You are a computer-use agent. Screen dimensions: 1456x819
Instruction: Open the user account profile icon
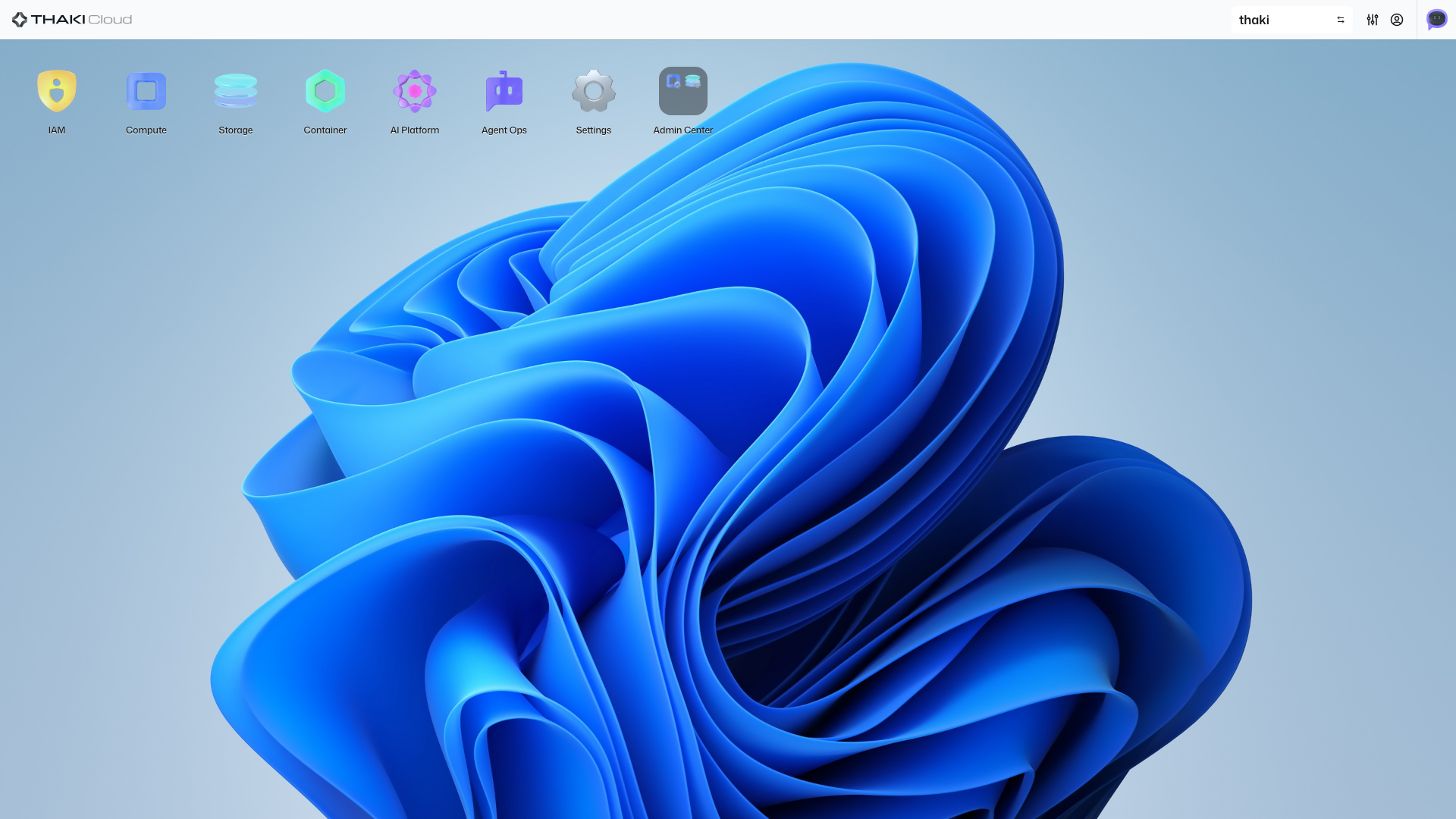pos(1397,20)
